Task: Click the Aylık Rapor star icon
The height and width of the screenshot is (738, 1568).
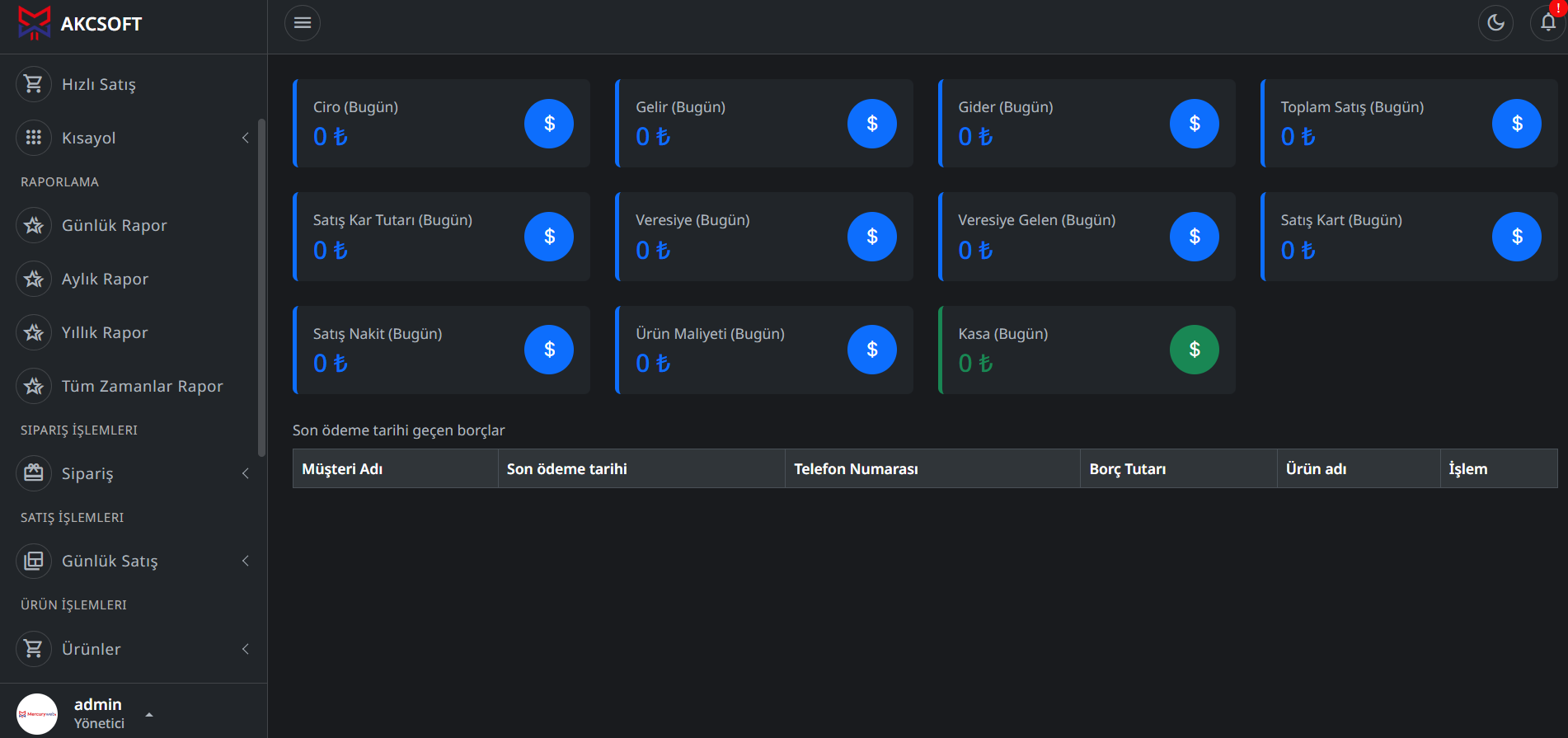Action: [x=34, y=279]
